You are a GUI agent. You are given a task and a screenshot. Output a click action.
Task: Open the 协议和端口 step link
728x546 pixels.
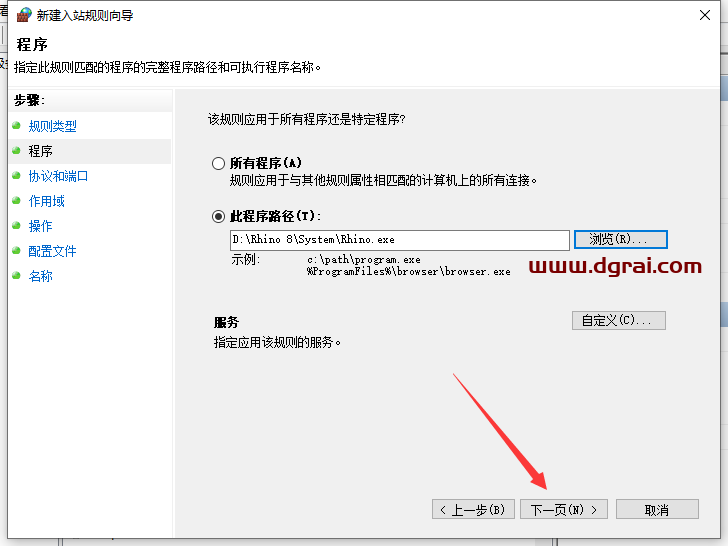58,176
